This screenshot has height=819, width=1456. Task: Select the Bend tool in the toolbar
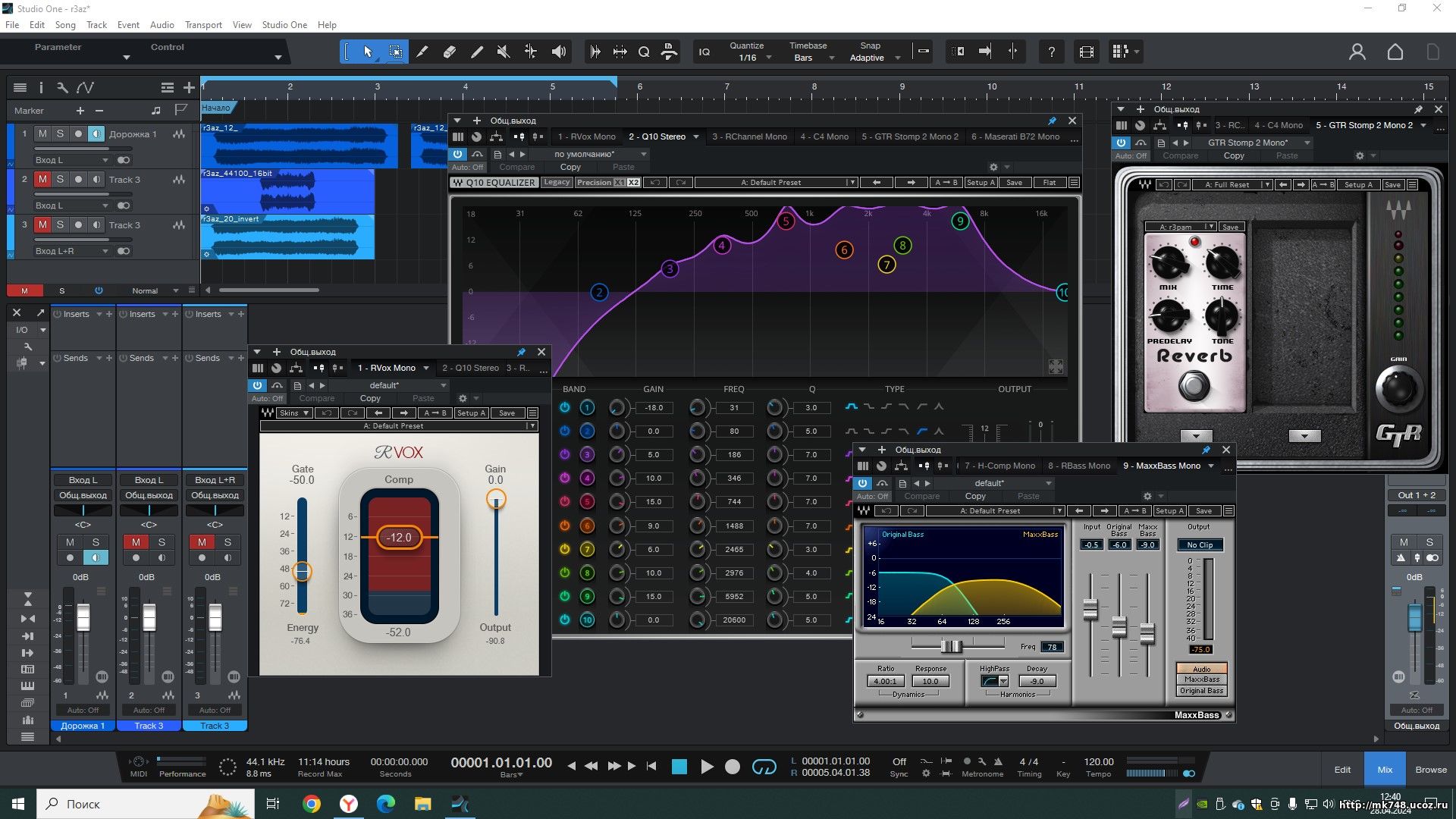531,52
